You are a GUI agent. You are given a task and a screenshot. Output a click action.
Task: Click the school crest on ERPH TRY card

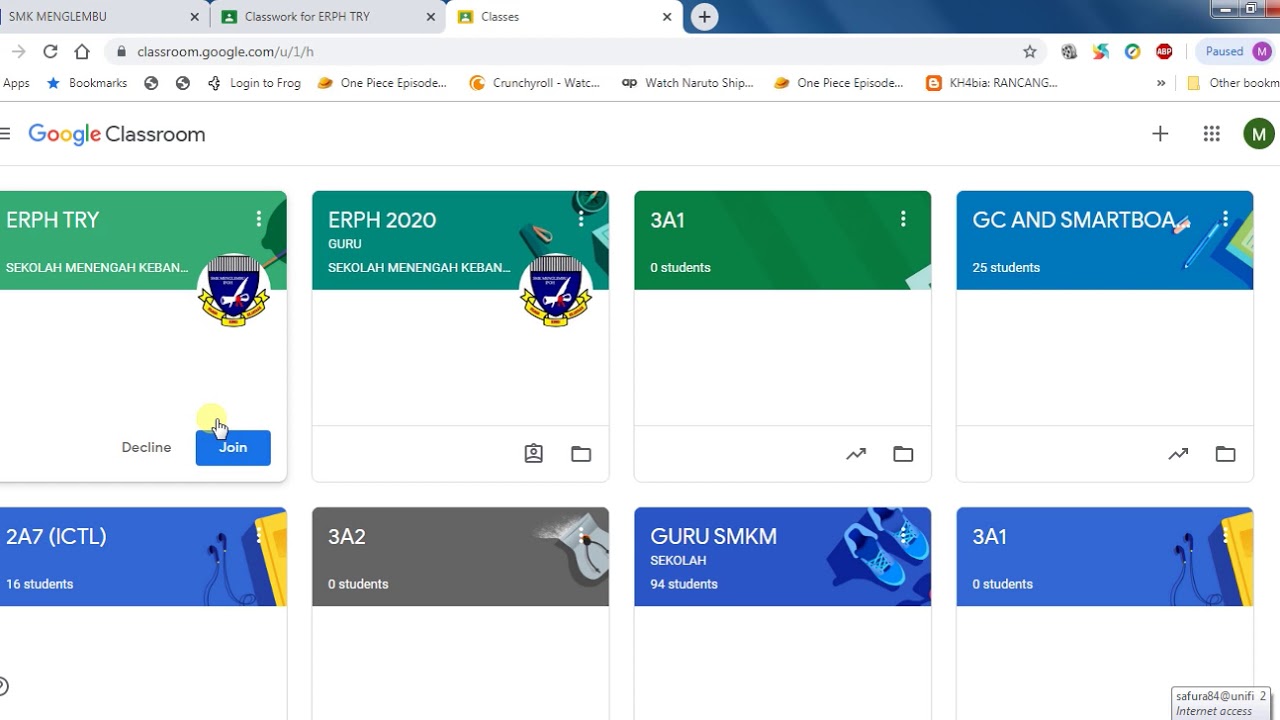(x=234, y=290)
